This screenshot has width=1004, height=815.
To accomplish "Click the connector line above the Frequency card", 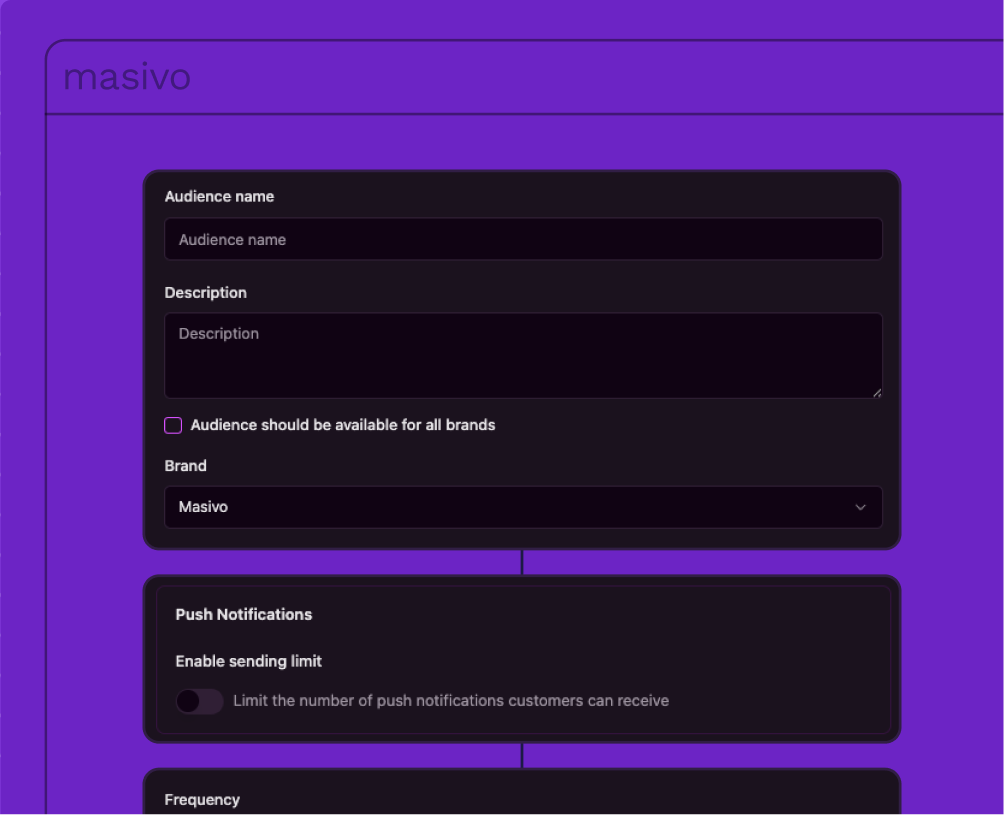I will point(522,755).
